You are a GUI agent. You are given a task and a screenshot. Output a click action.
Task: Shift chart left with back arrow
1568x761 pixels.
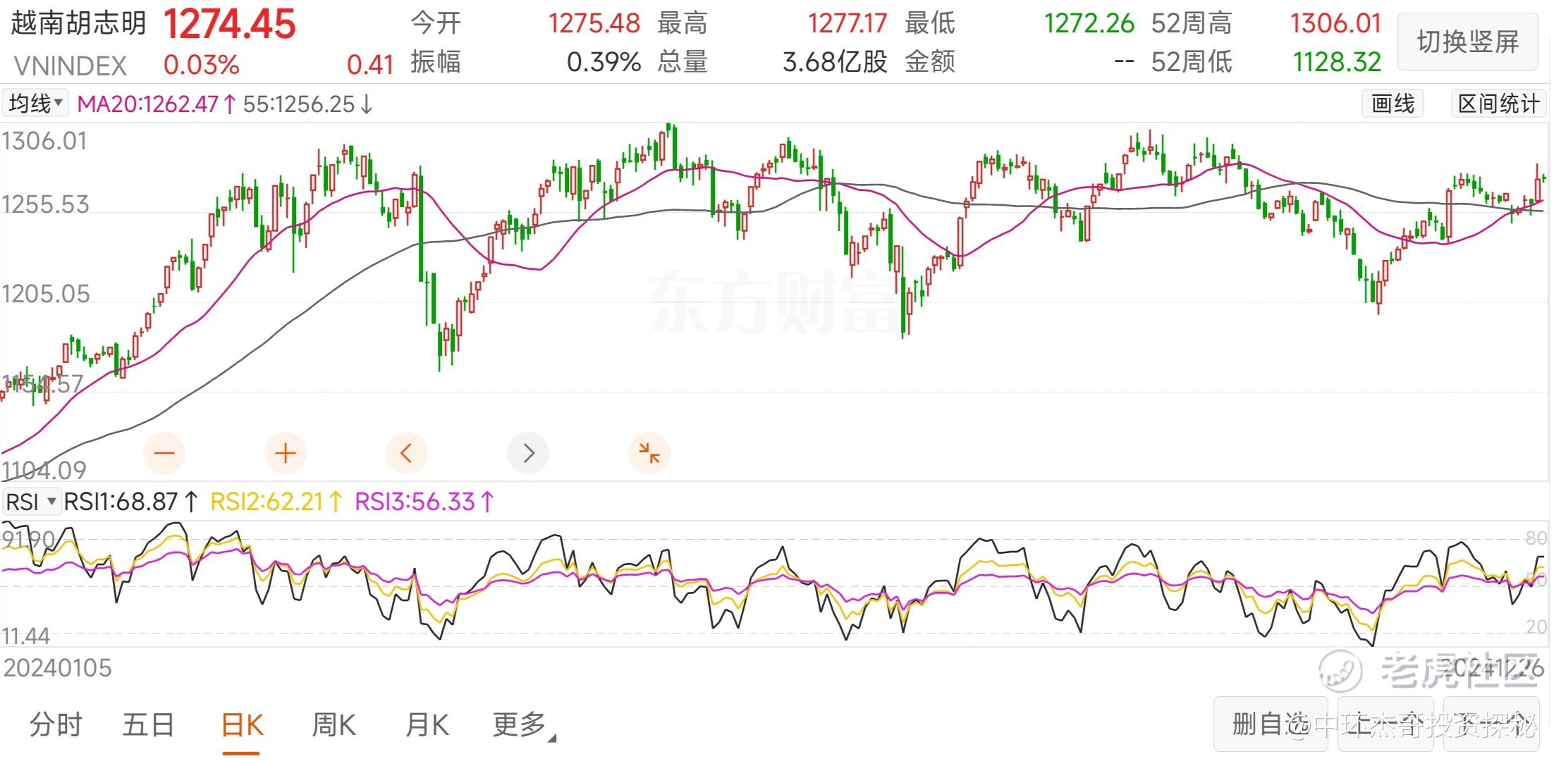pyautogui.click(x=407, y=453)
